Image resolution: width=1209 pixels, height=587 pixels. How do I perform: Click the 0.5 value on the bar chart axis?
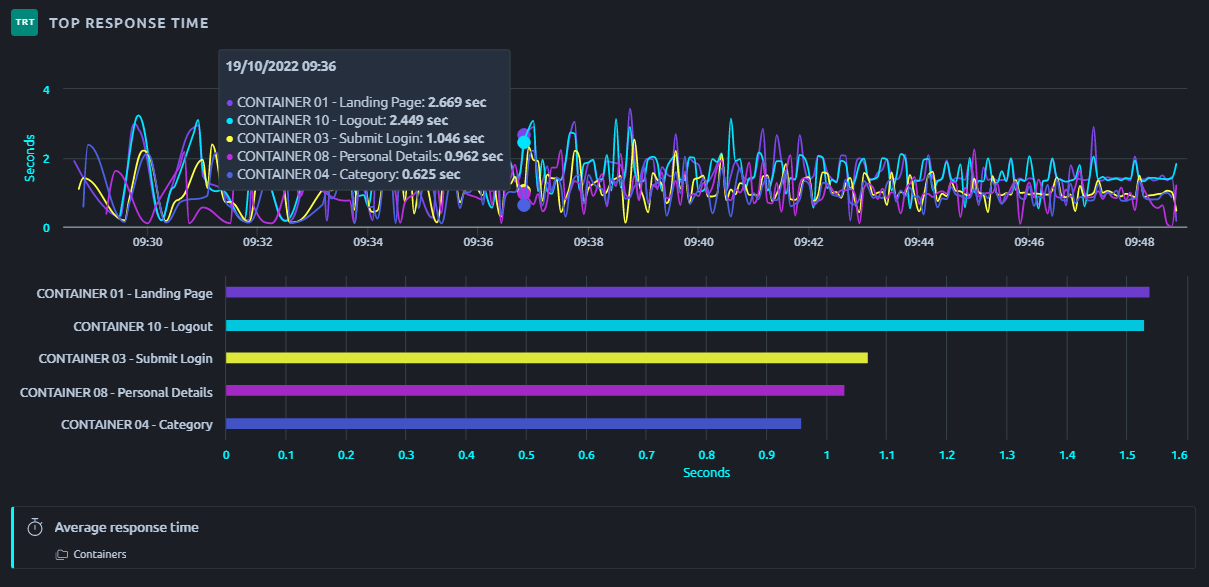(526, 455)
